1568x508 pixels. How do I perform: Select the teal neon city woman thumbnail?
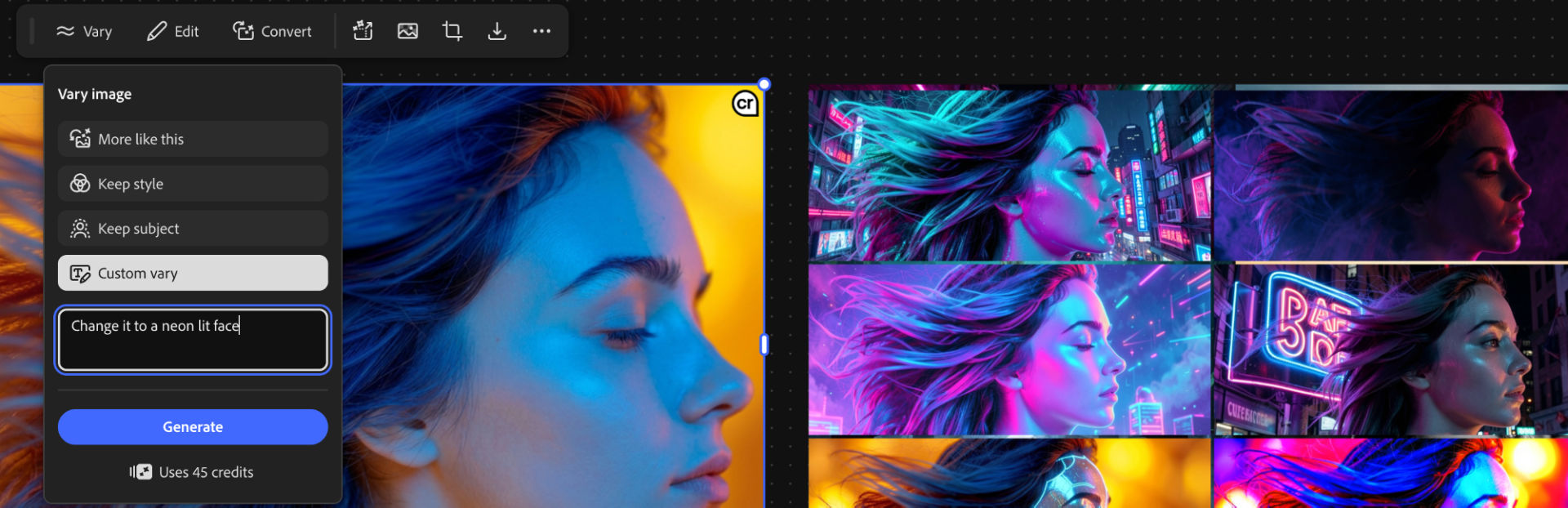1009,176
